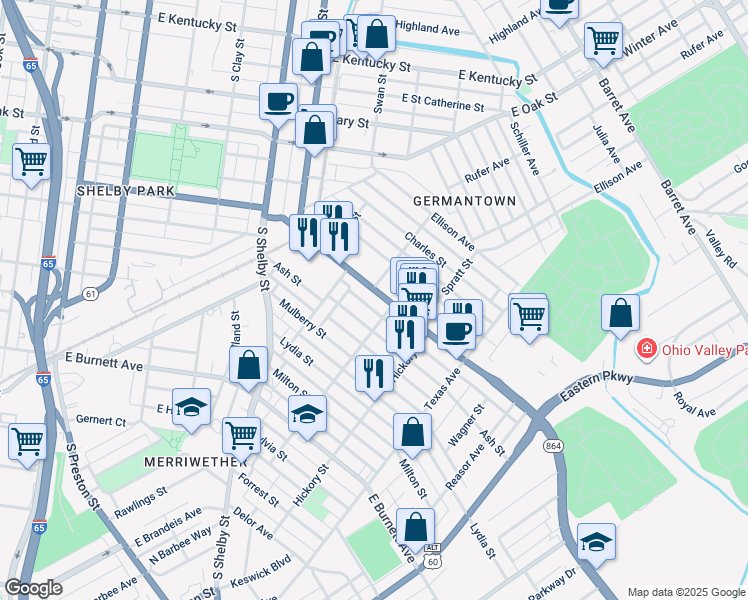Select the shopping cart marker on Barret Ave
The height and width of the screenshot is (600, 748).
[603, 44]
